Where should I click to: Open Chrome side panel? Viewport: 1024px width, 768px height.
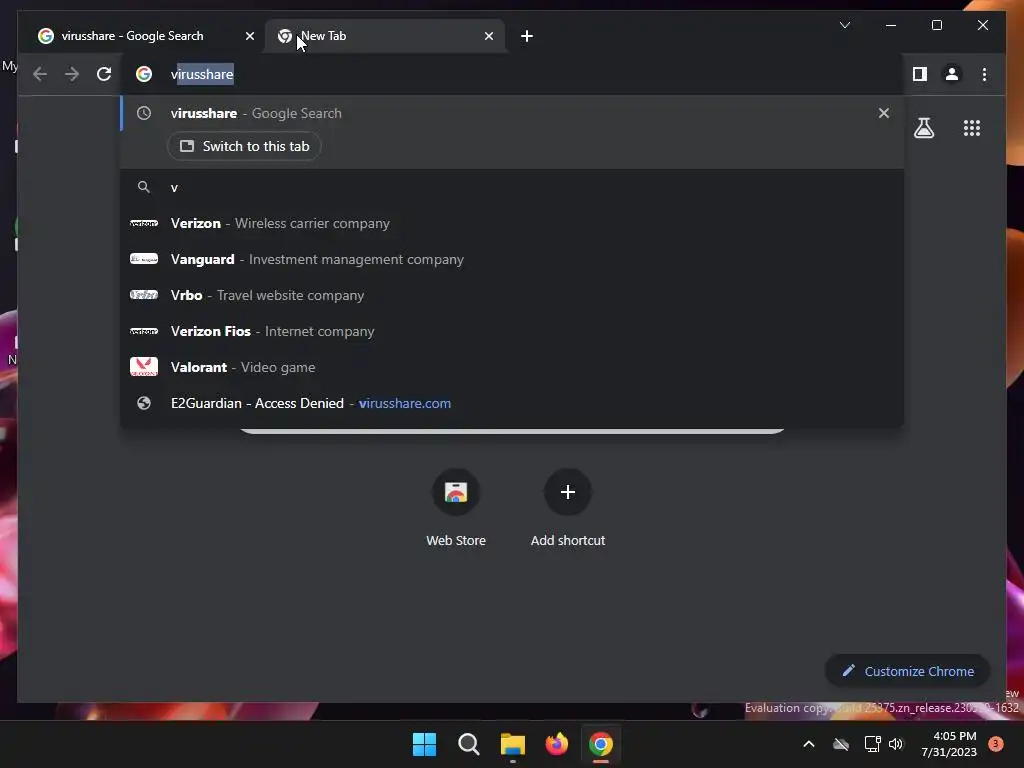pyautogui.click(x=920, y=74)
